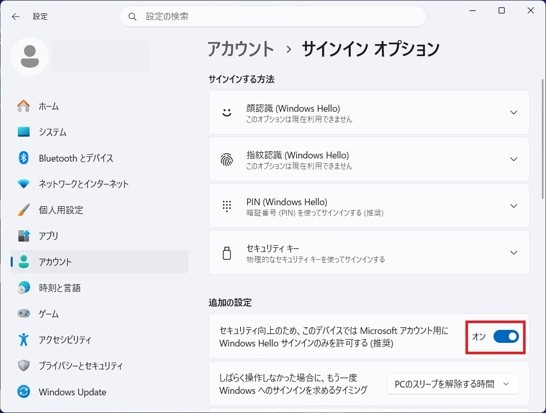
Task: Expand the 顔認識 (Windows Hello) section
Action: 369,112
